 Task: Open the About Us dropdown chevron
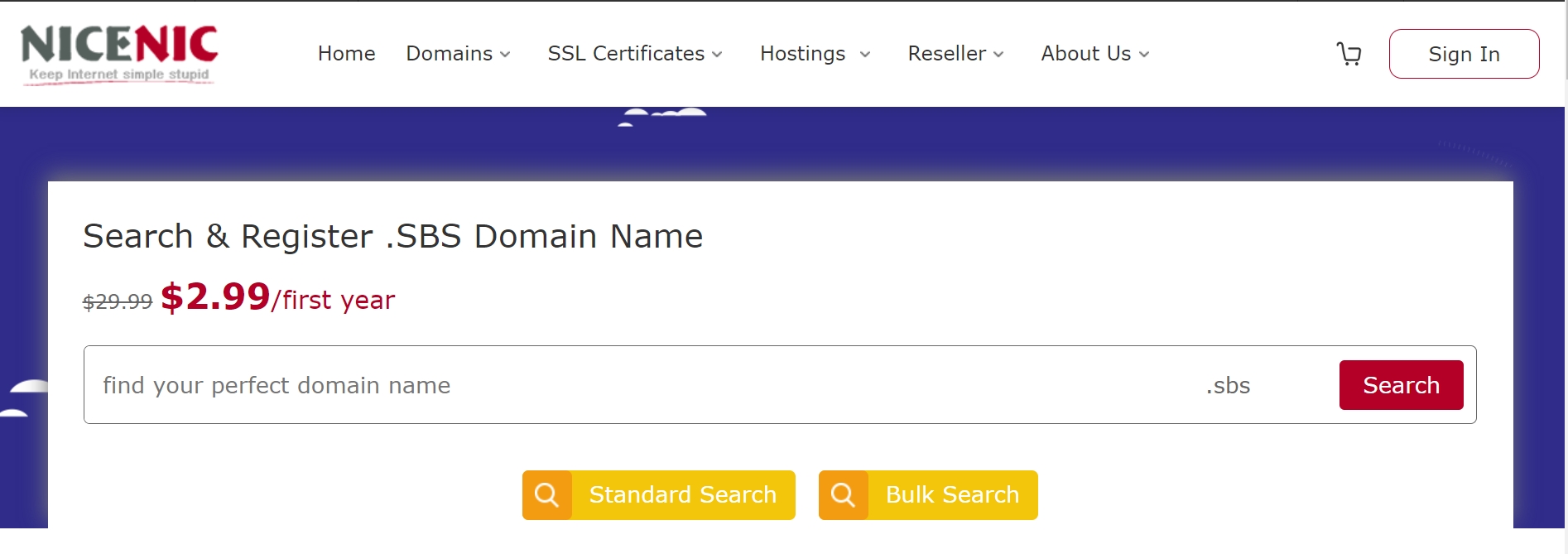1144,55
